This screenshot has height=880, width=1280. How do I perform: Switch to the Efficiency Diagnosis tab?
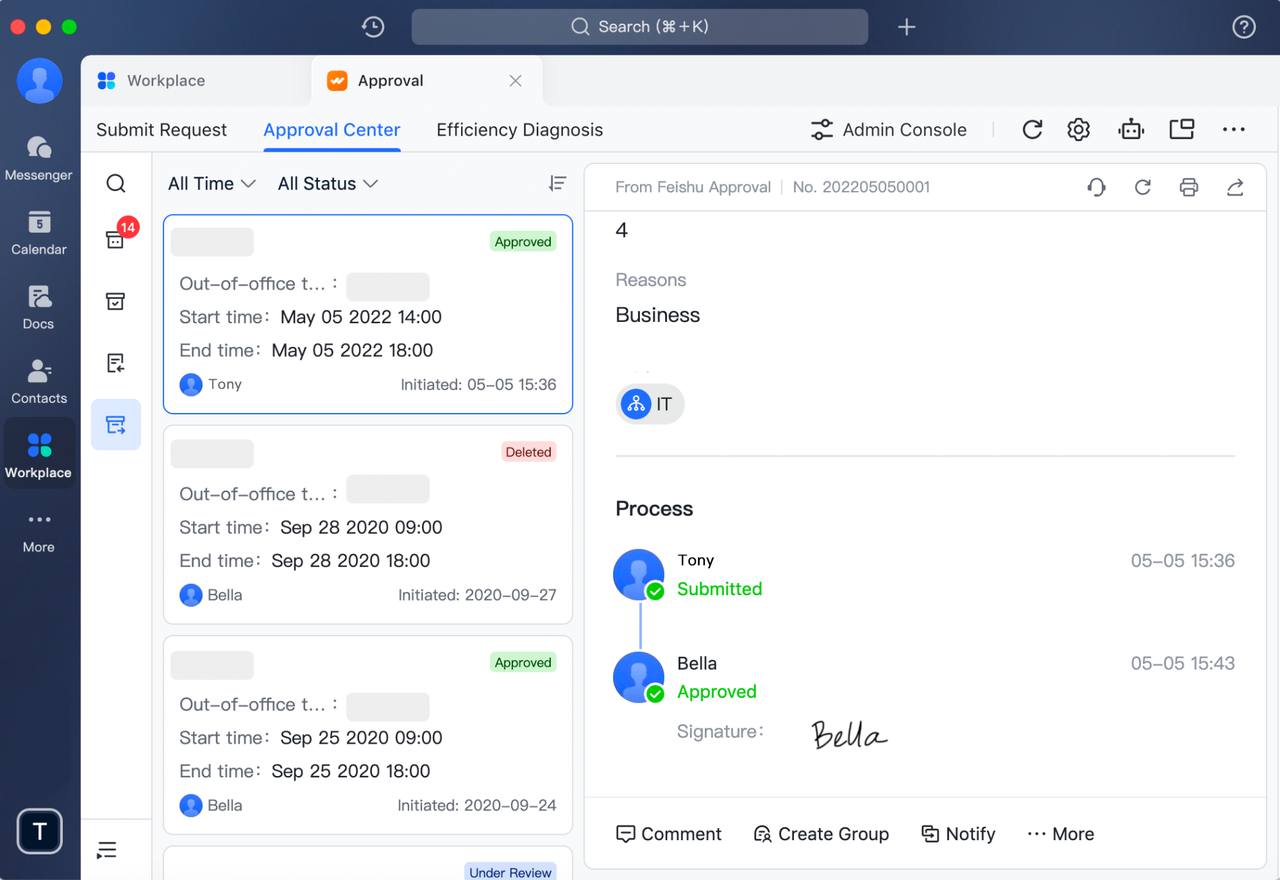click(519, 129)
